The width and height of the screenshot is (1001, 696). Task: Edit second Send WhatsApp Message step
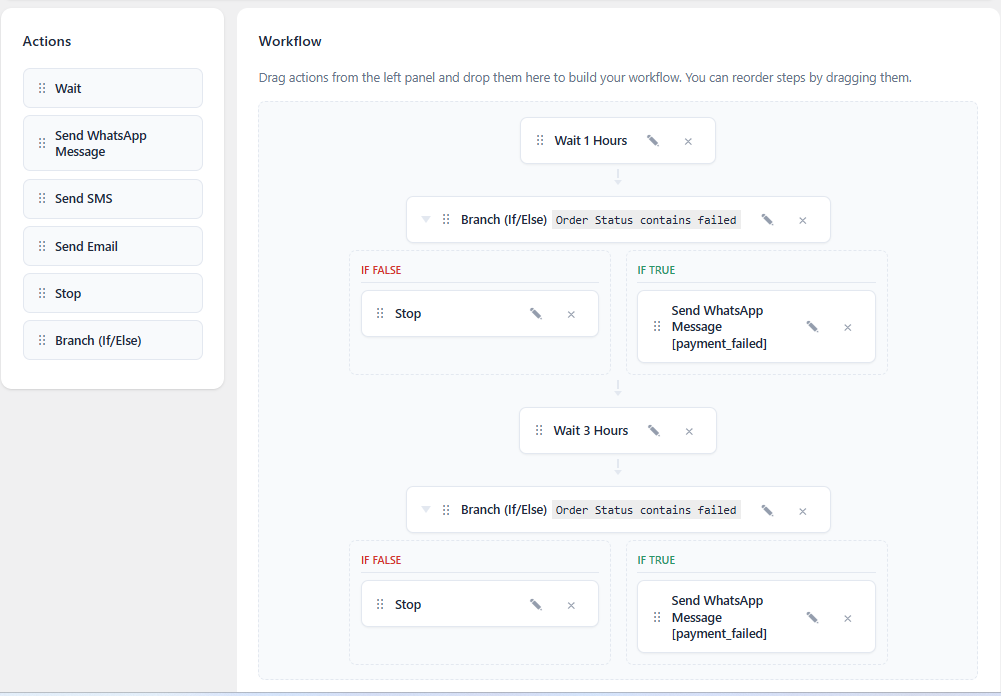[812, 617]
